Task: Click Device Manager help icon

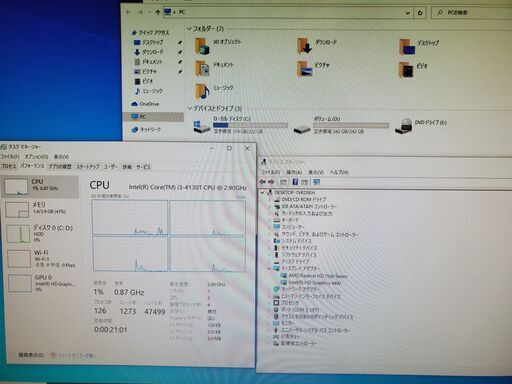Action: pyautogui.click(x=295, y=182)
